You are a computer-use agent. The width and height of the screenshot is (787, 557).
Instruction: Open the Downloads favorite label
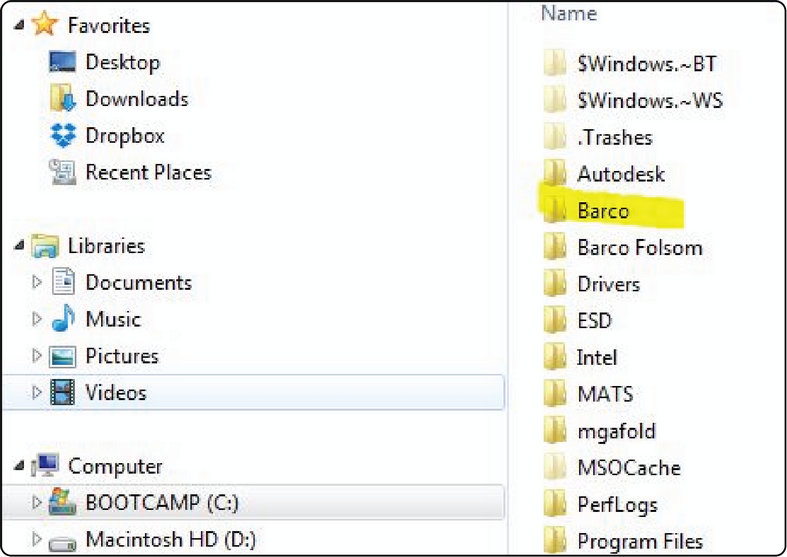coord(137,99)
